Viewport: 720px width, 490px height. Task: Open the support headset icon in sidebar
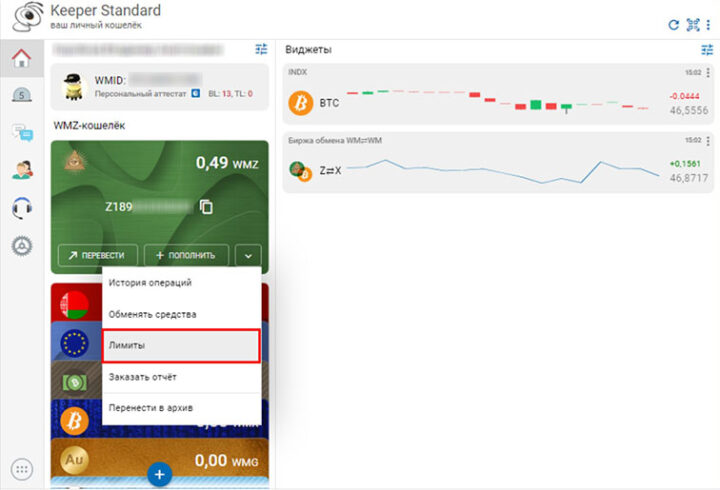pyautogui.click(x=22, y=208)
